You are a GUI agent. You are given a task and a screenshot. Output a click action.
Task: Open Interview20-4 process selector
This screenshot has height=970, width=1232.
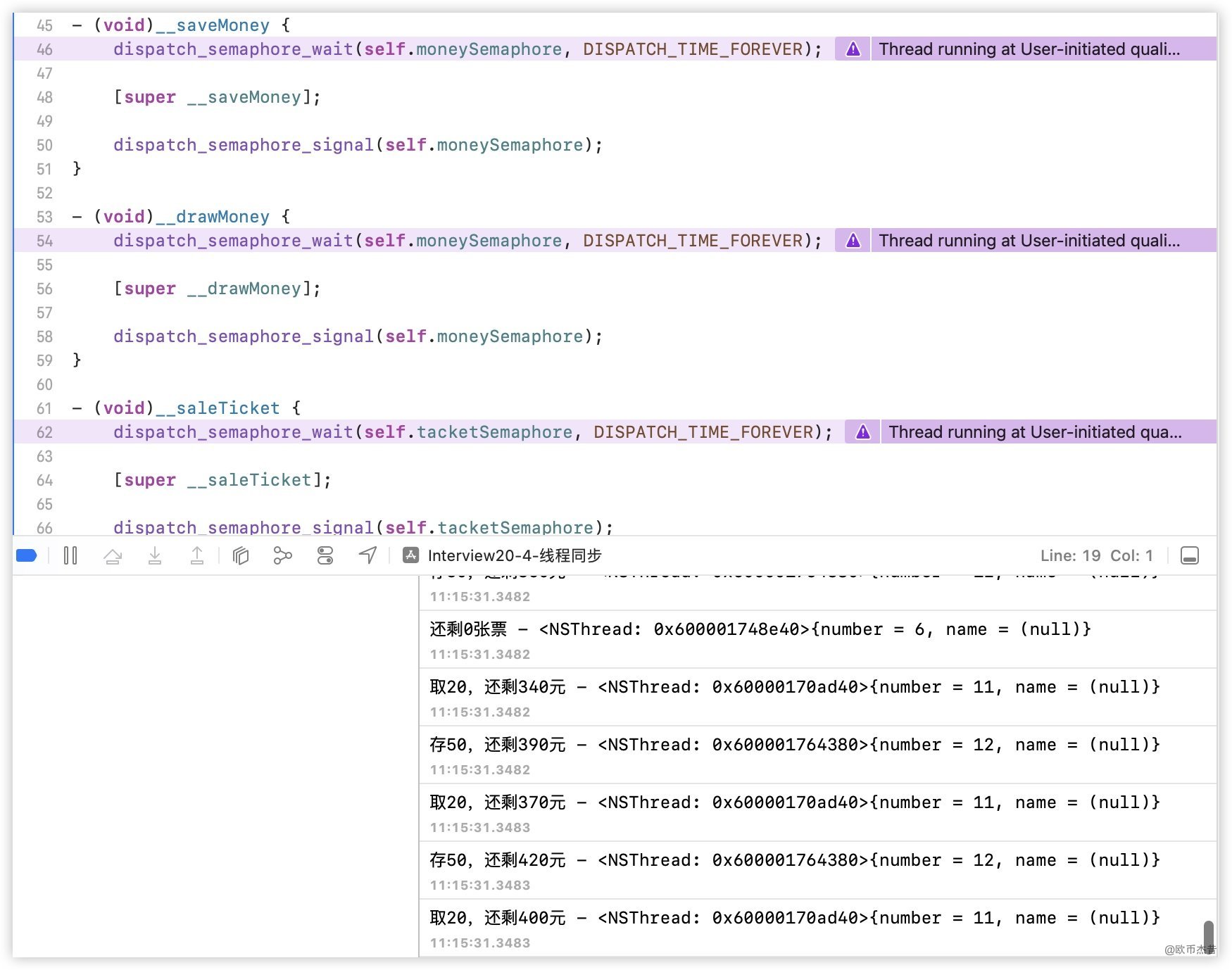[x=503, y=556]
